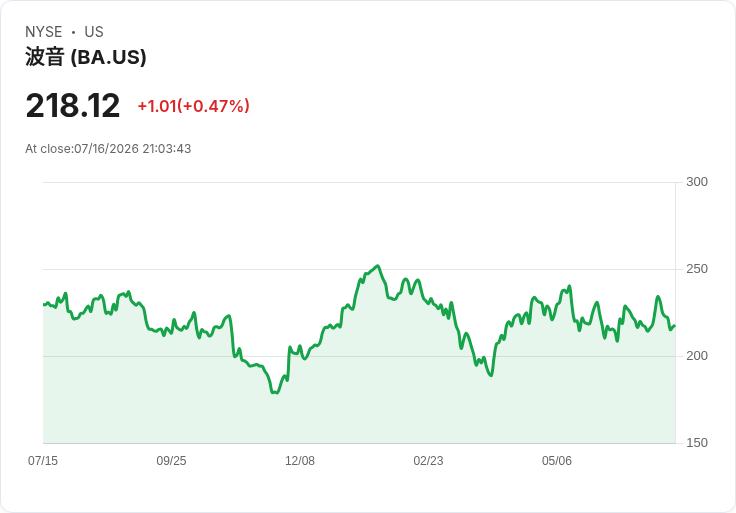Click the 150 y-axis price label
This screenshot has width=736, height=513.
tap(697, 443)
